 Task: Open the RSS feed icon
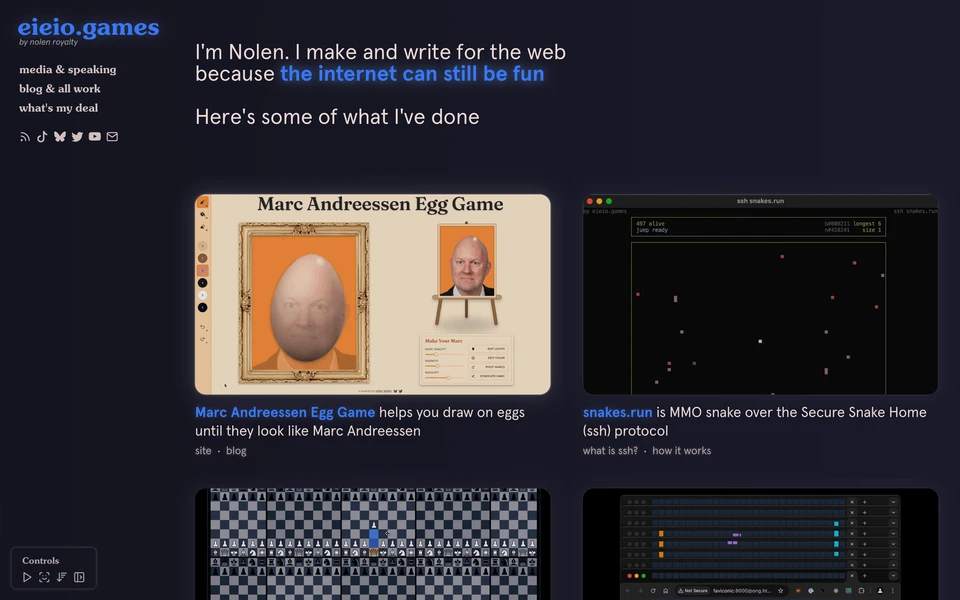(x=24, y=137)
